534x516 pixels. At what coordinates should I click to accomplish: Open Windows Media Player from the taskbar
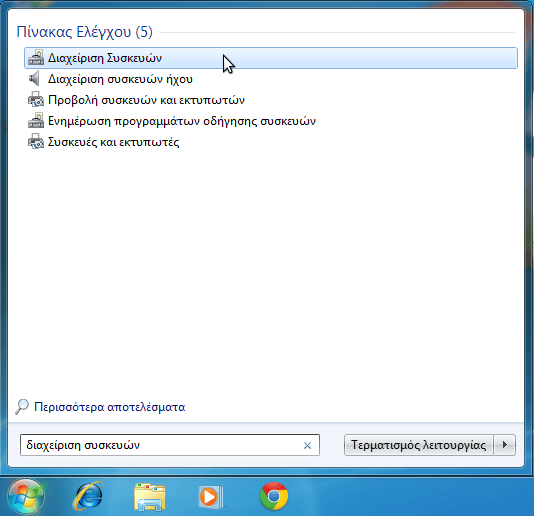coord(210,497)
